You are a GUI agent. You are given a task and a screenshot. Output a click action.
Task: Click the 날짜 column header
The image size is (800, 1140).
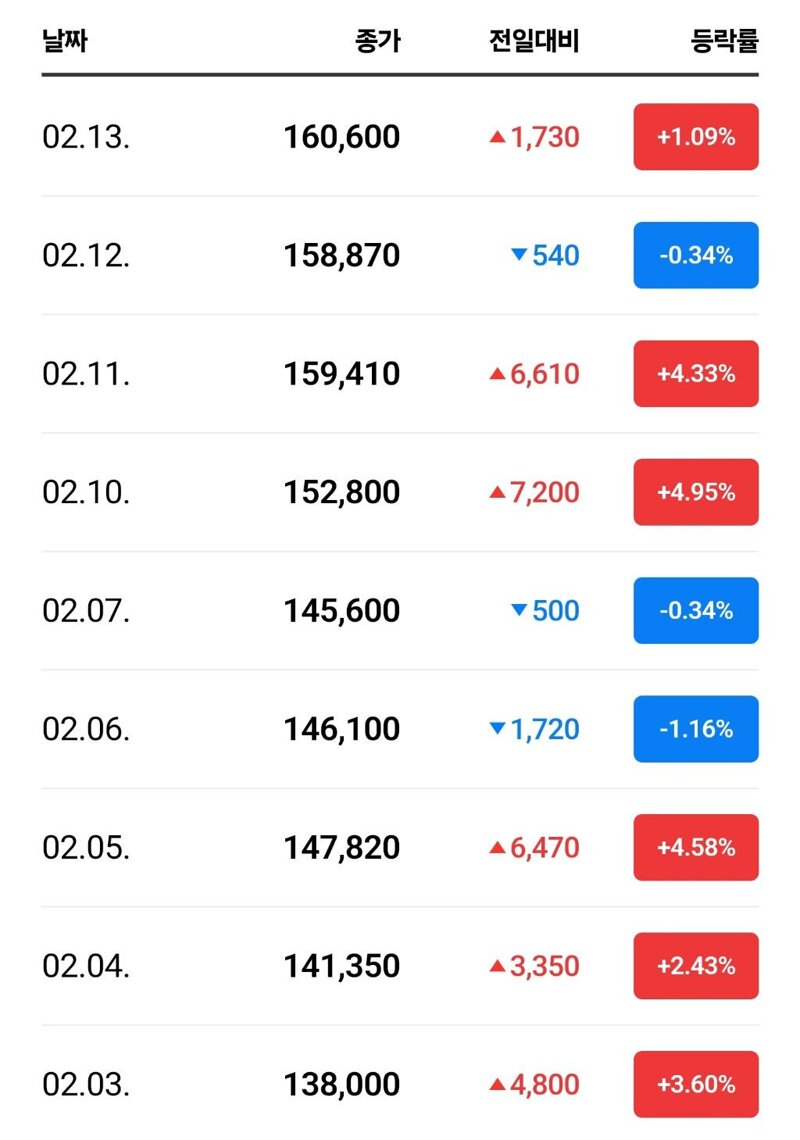[65, 40]
